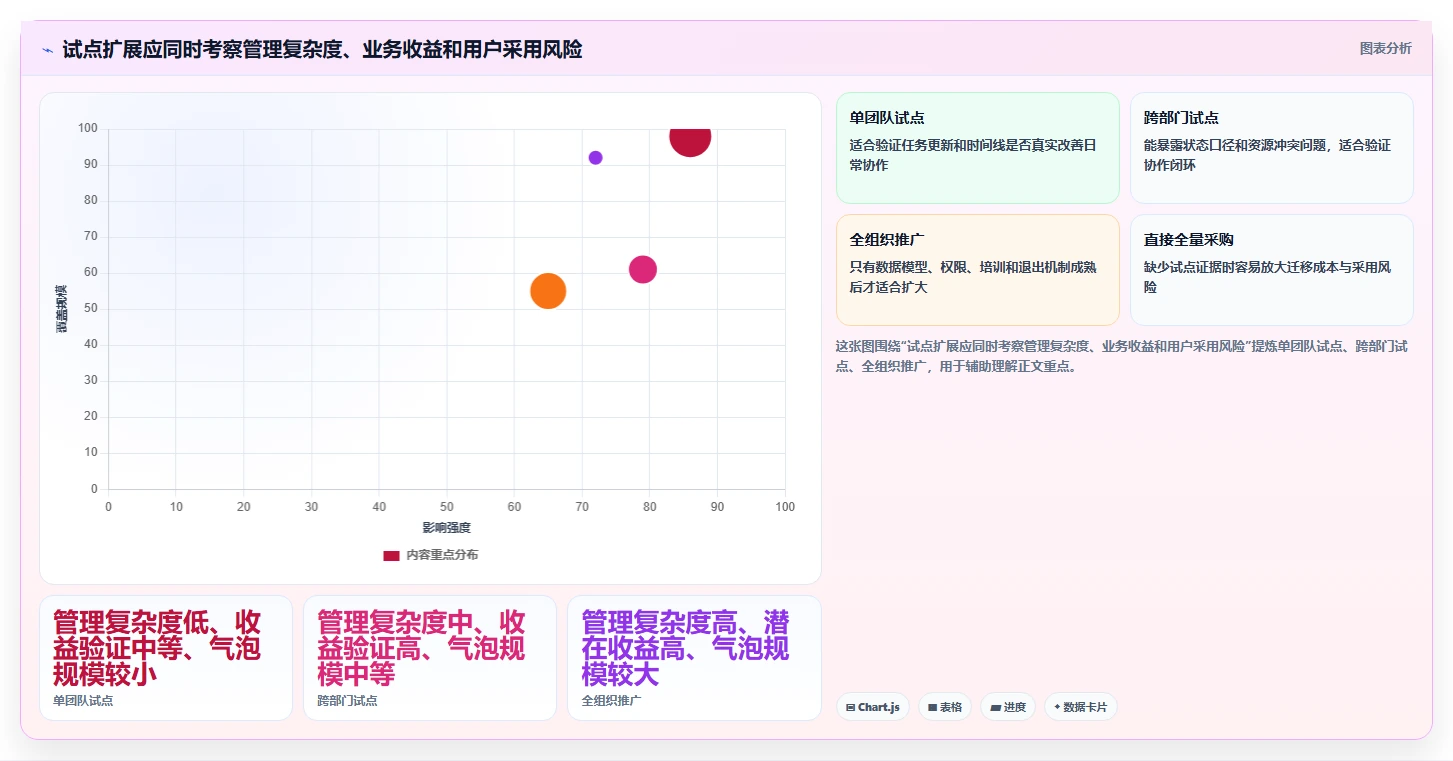Screen dimensions: 1453x761
Task: Click the summary paragraph starting 这张图围绕
Action: [x=1122, y=356]
